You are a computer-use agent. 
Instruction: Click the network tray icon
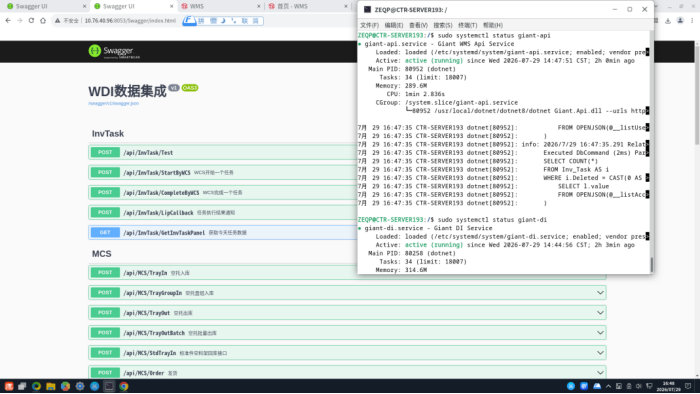click(649, 386)
